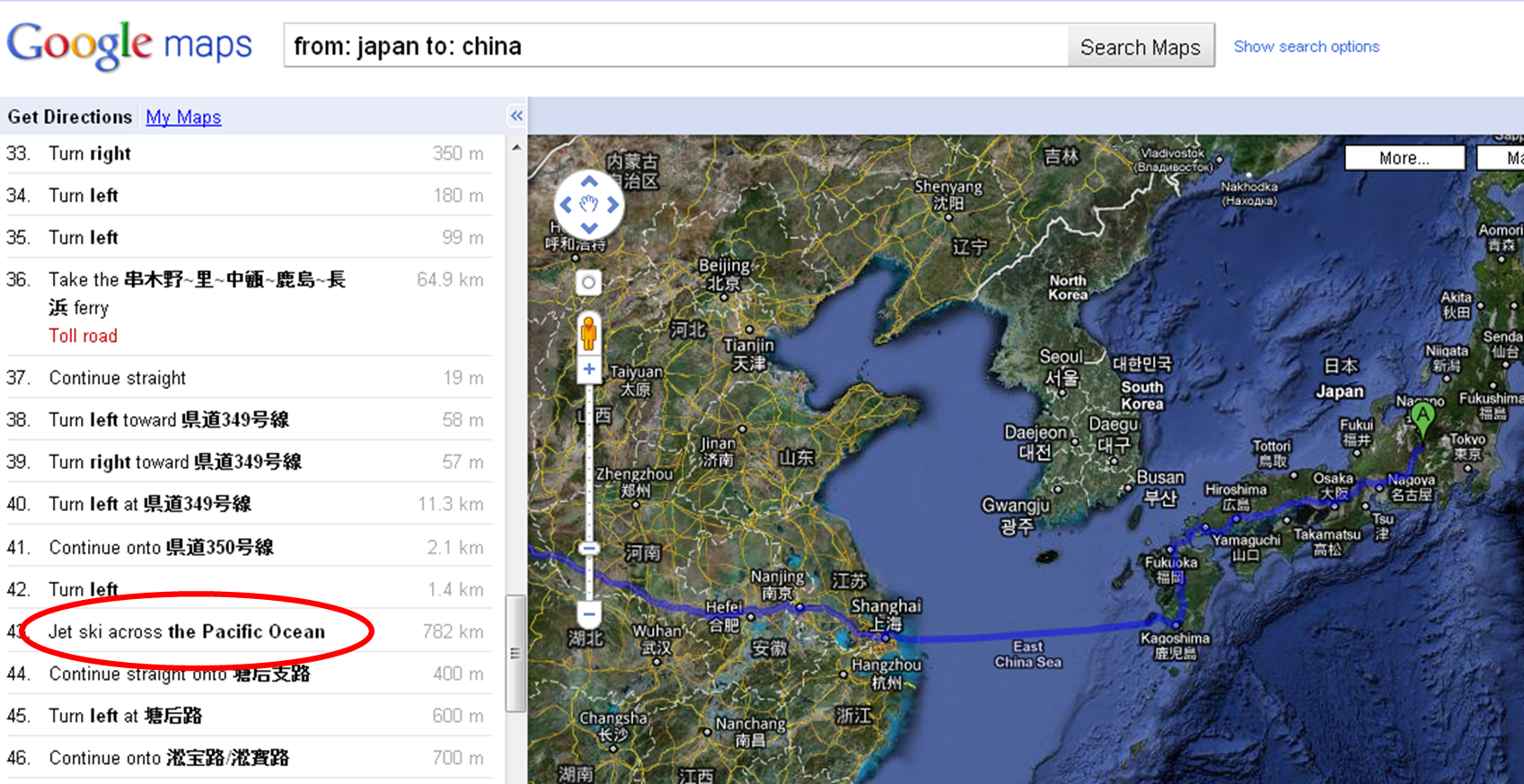Click the Nanchang label on the map
1524x784 pixels.
(750, 732)
